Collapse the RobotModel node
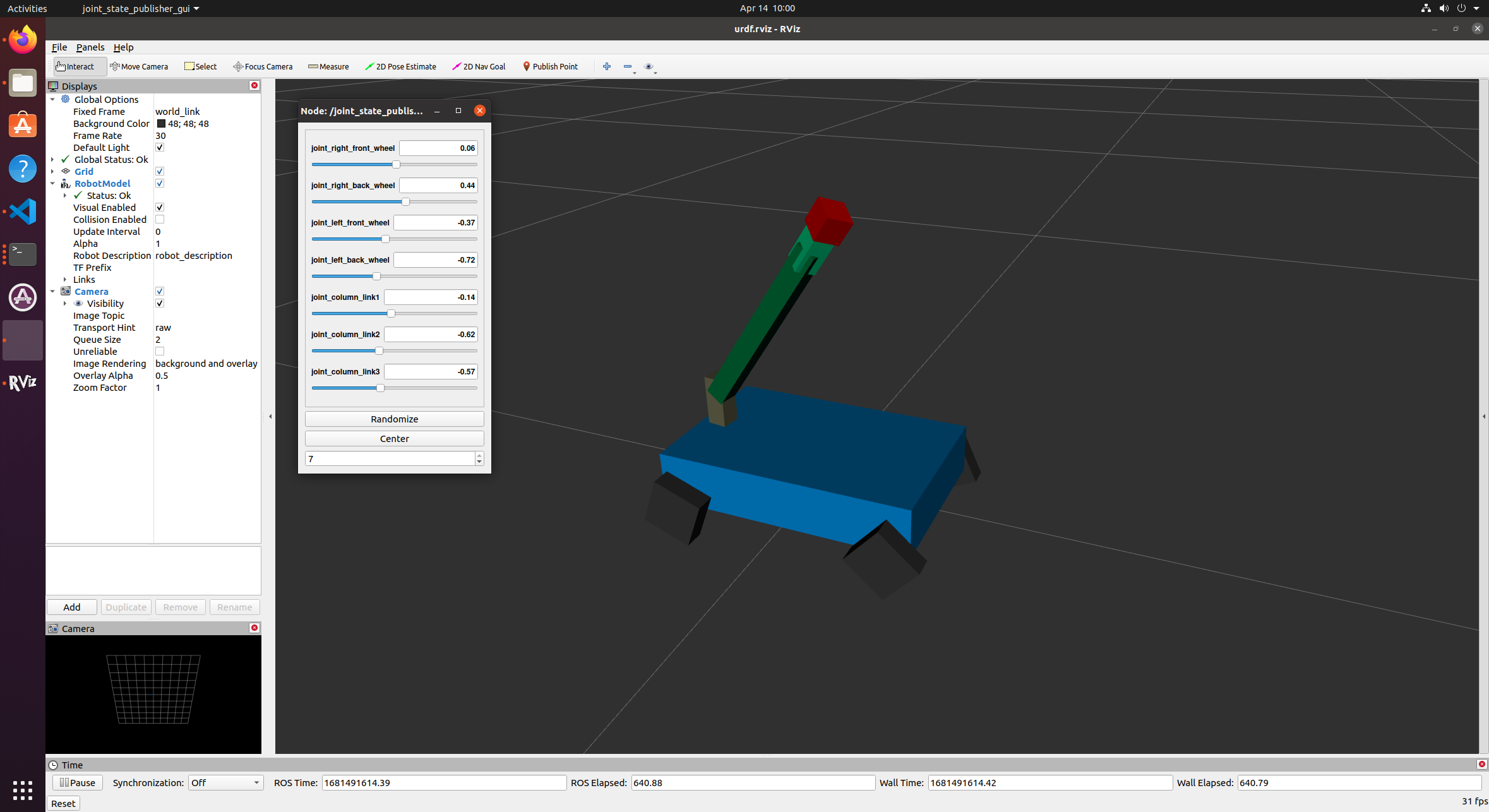 coord(52,183)
